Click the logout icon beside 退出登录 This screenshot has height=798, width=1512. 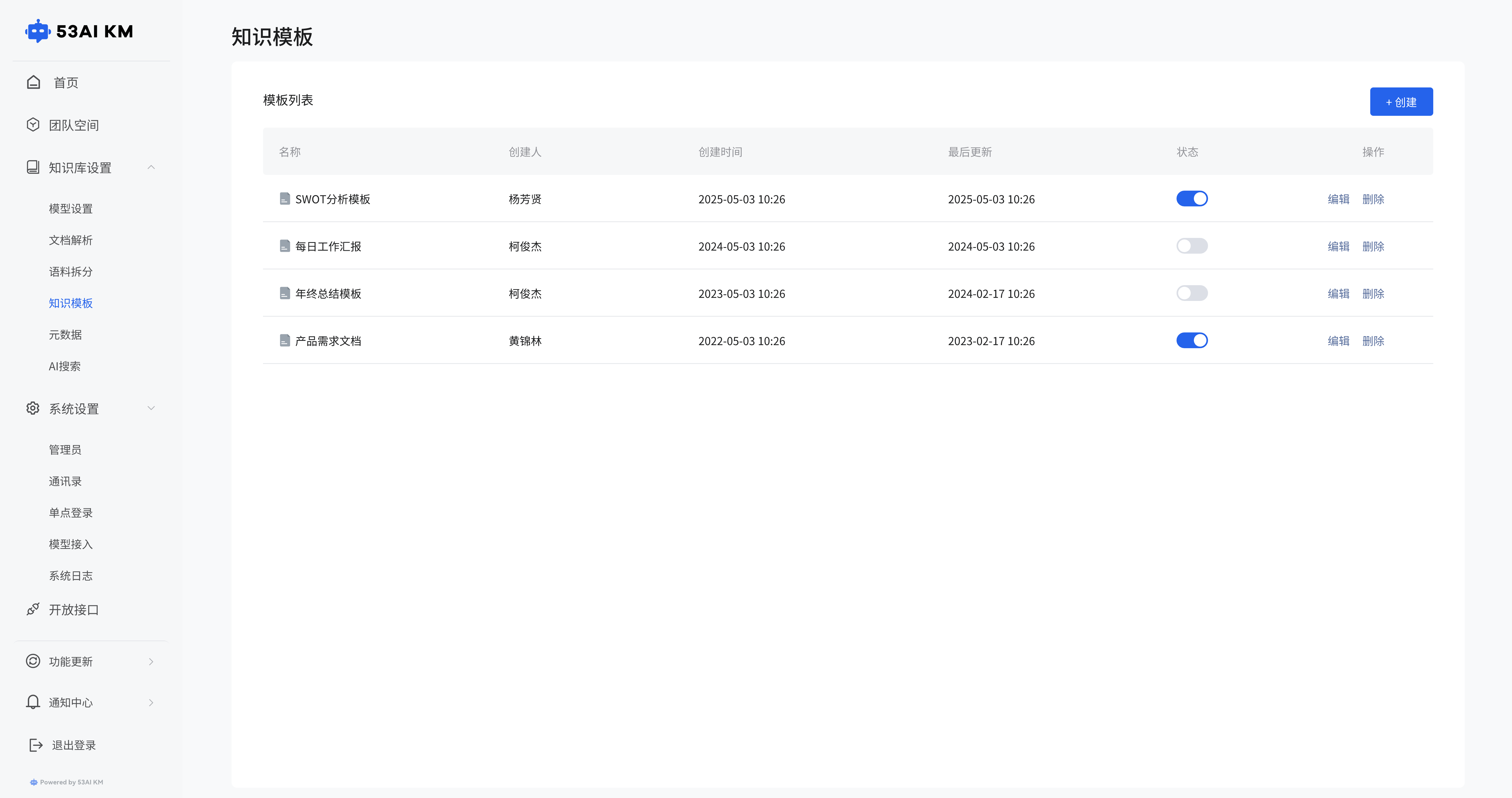pyautogui.click(x=36, y=745)
